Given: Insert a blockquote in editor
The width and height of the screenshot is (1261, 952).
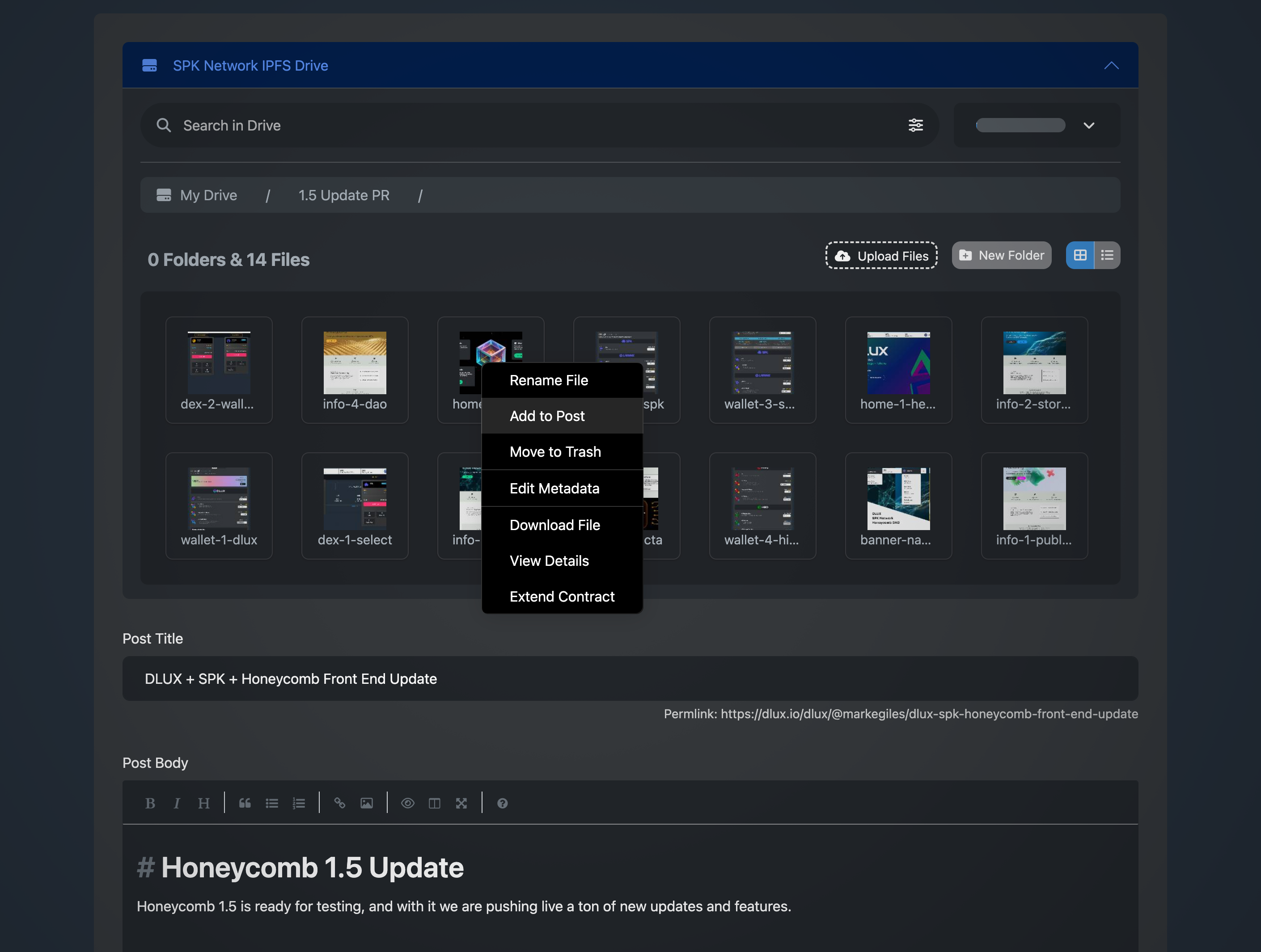Looking at the screenshot, I should click(x=245, y=804).
